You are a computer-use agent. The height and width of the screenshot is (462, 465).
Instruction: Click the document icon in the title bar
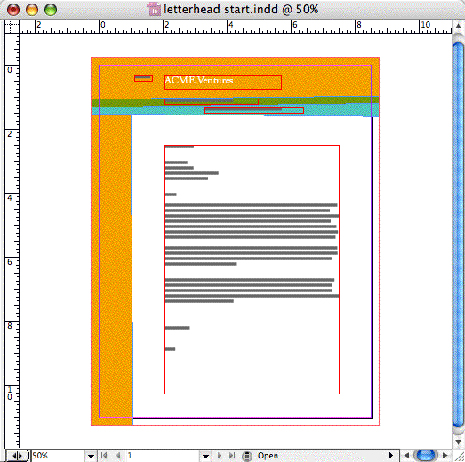click(x=154, y=9)
